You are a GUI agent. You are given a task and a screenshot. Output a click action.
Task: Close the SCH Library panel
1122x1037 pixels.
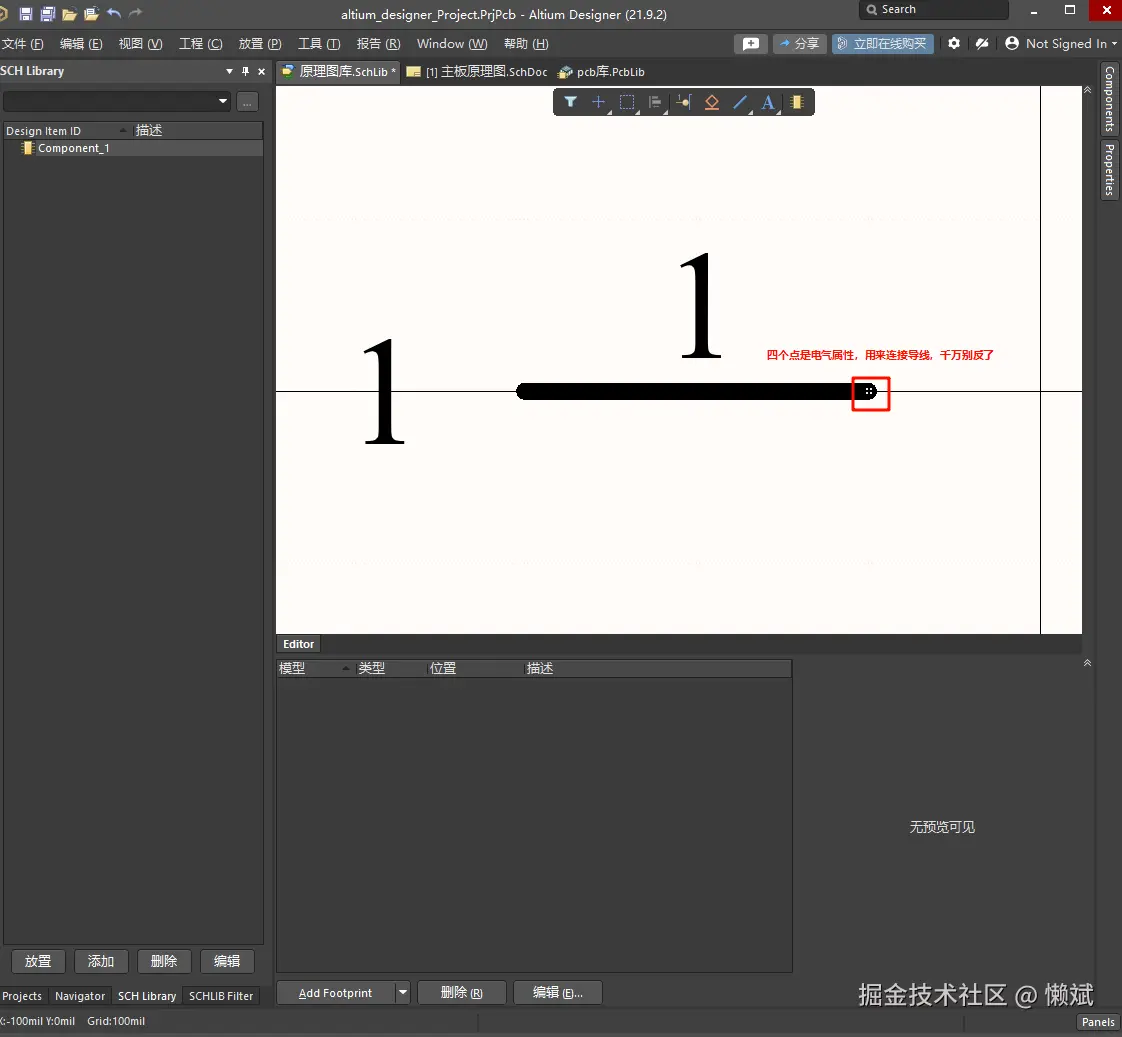pos(261,72)
